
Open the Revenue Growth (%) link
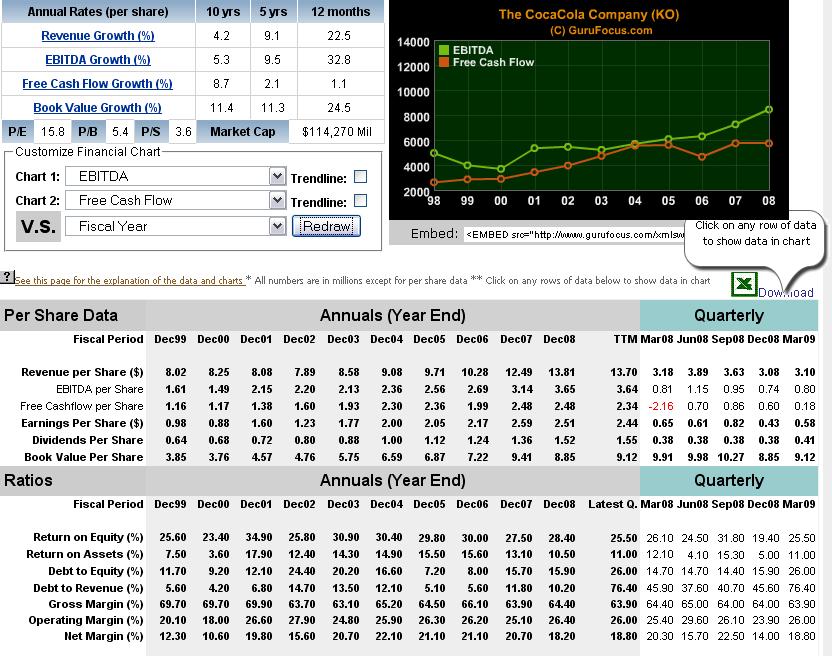[x=97, y=36]
